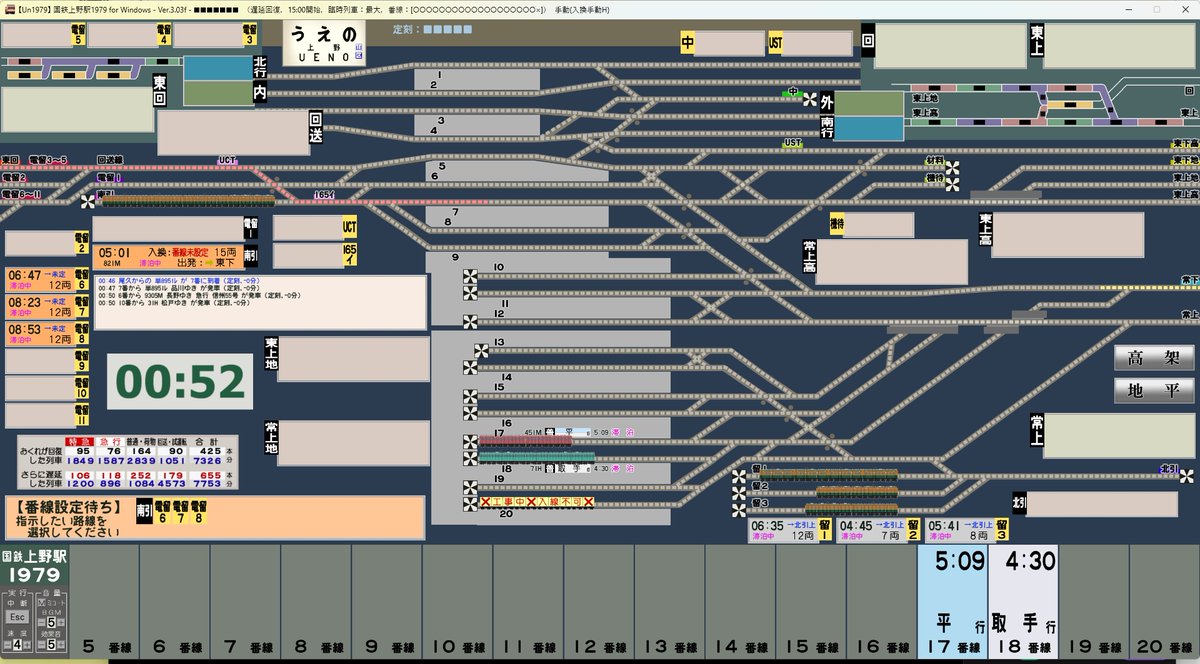Open the 06:47 train card for 電留6
The image size is (1200, 664).
coord(46,279)
